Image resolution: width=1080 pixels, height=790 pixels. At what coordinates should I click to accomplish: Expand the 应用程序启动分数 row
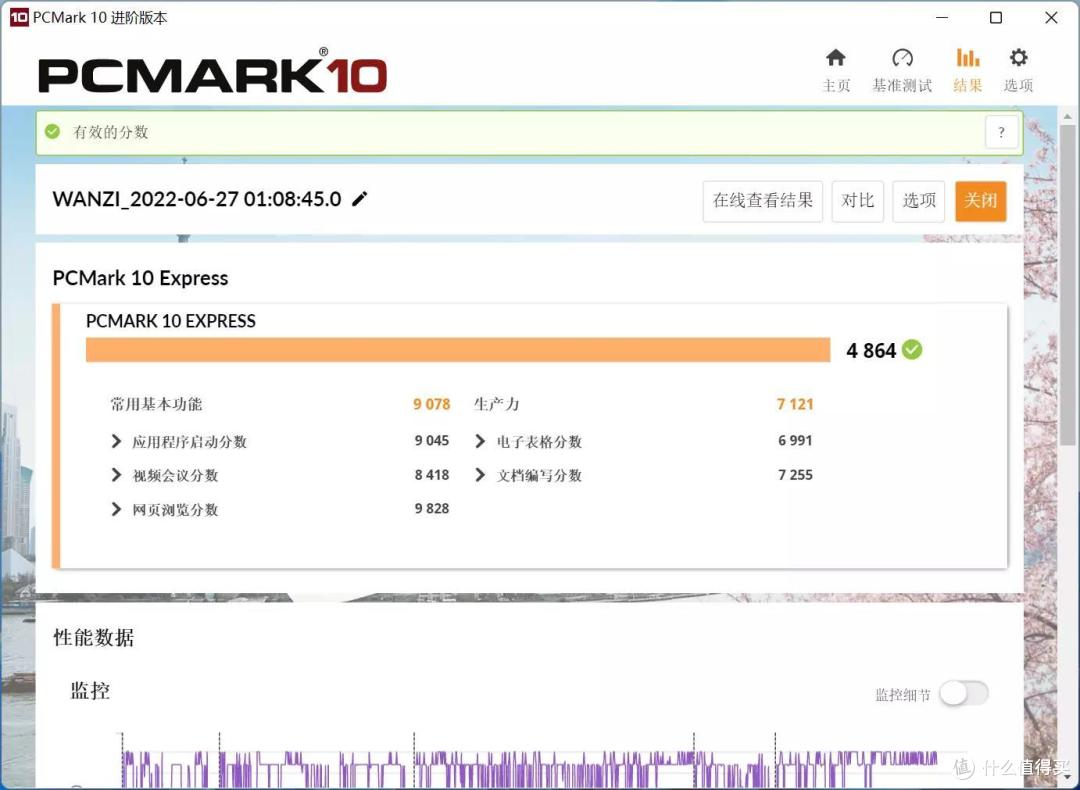(x=116, y=441)
